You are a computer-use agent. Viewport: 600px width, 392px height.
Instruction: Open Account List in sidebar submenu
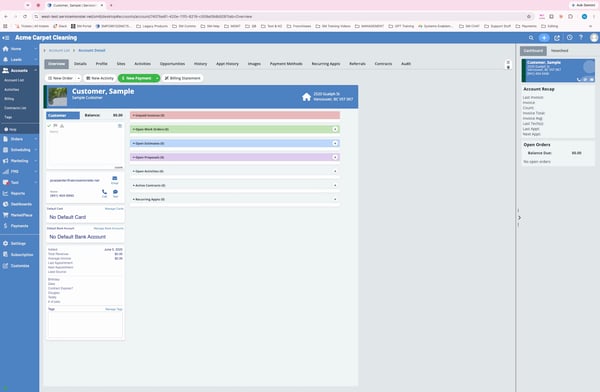tap(14, 80)
